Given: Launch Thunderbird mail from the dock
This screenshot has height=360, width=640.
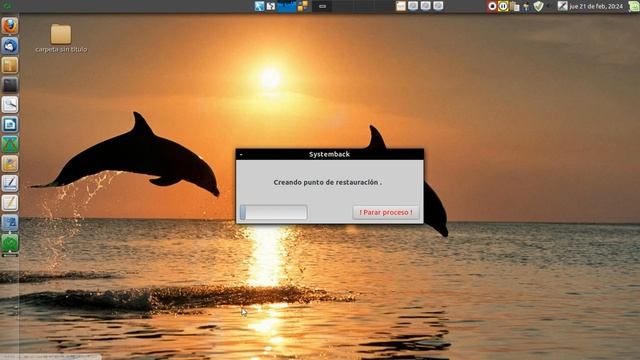Looking at the screenshot, I should pyautogui.click(x=10, y=46).
